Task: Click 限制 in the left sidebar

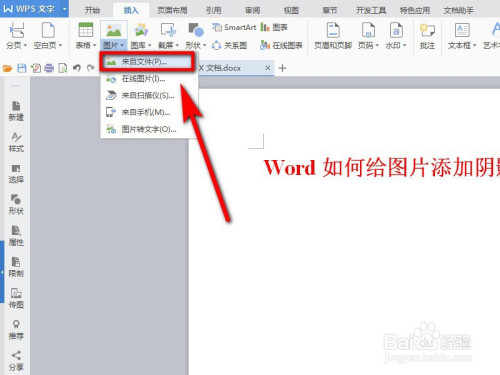Action: coord(16,267)
